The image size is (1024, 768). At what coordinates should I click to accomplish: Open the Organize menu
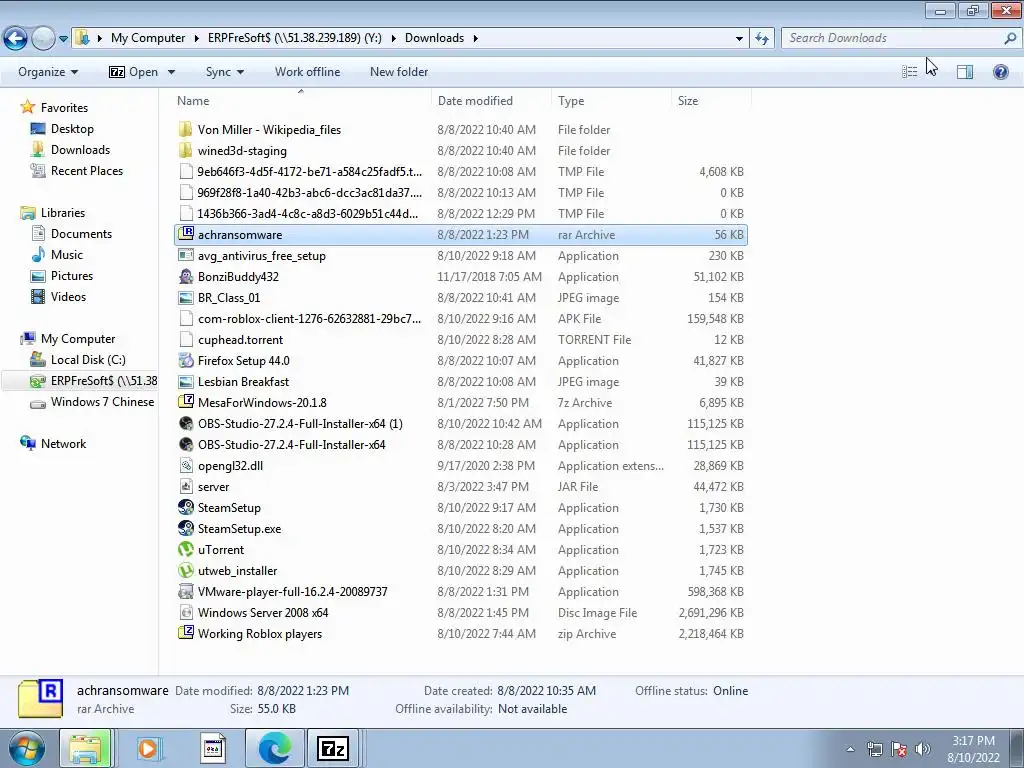click(x=48, y=72)
